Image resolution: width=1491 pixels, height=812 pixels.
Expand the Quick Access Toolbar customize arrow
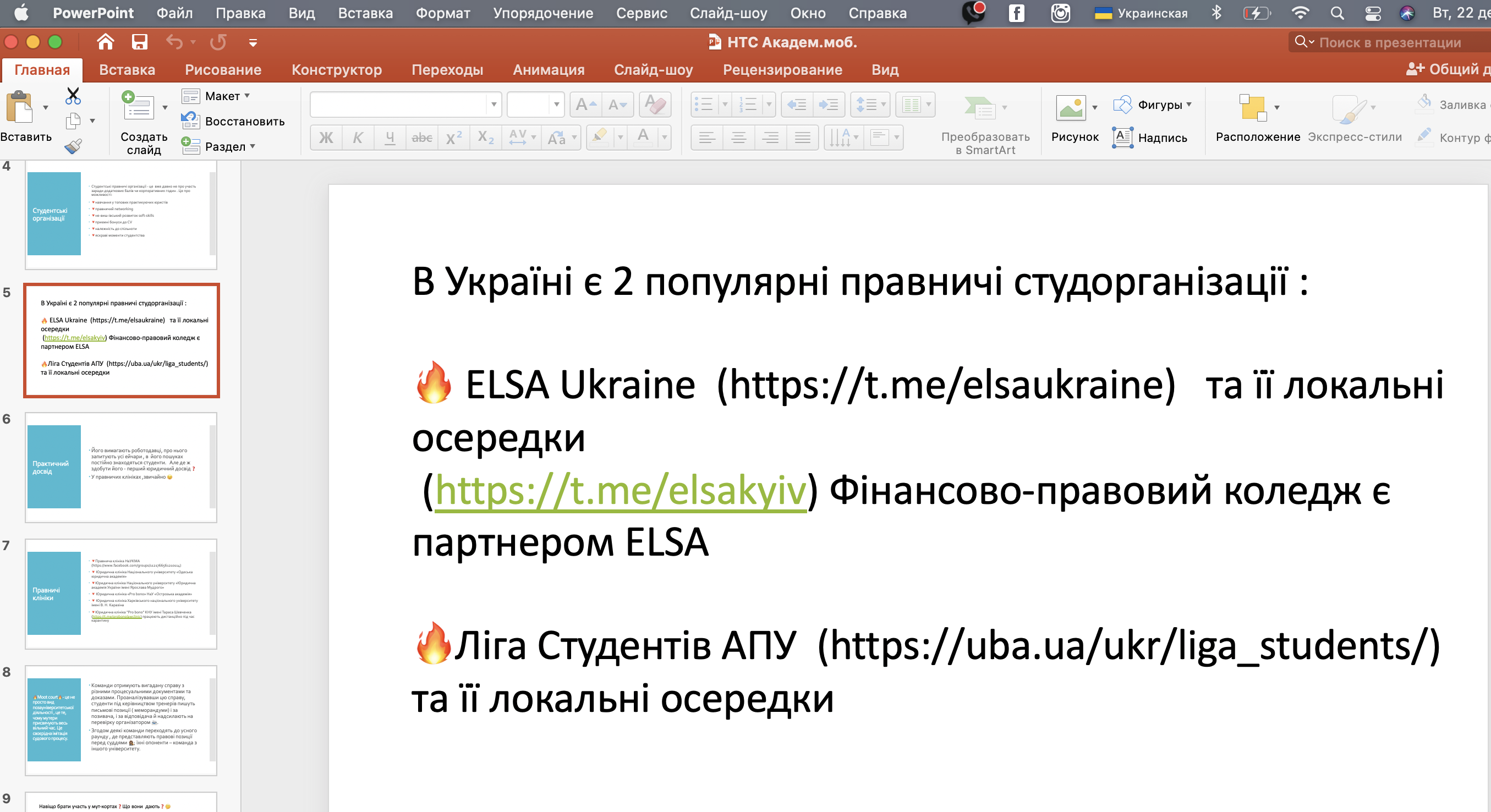[253, 42]
